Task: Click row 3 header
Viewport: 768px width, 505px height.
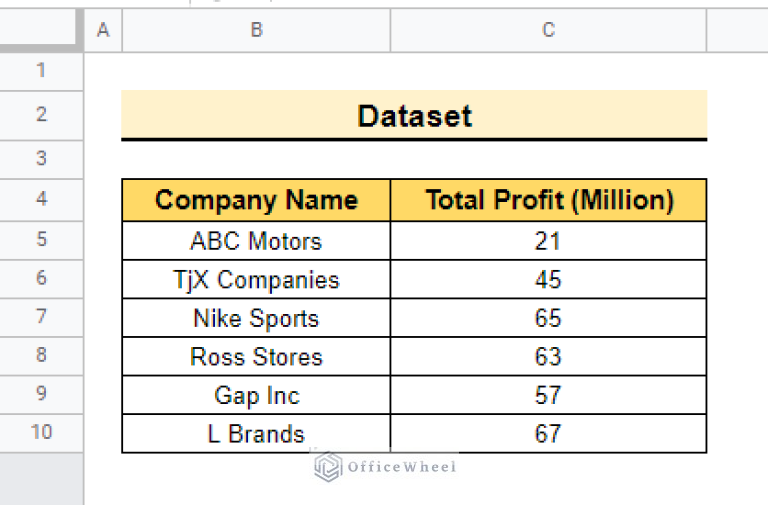Action: [x=41, y=158]
